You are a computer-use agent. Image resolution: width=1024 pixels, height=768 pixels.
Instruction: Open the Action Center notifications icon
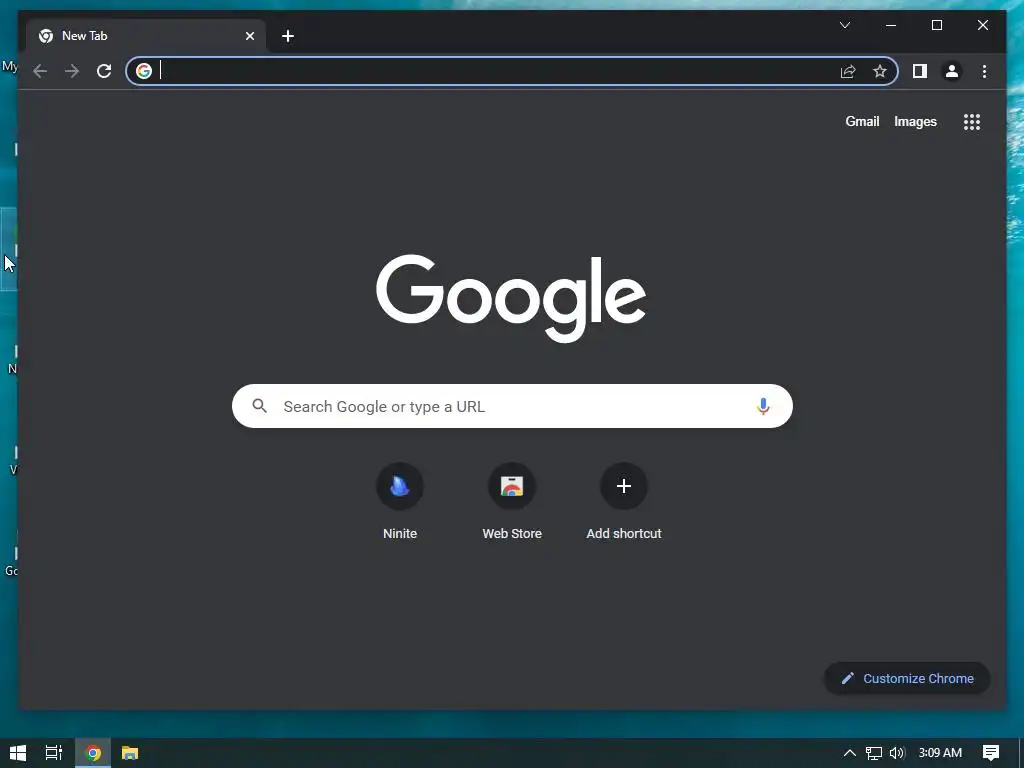click(991, 753)
